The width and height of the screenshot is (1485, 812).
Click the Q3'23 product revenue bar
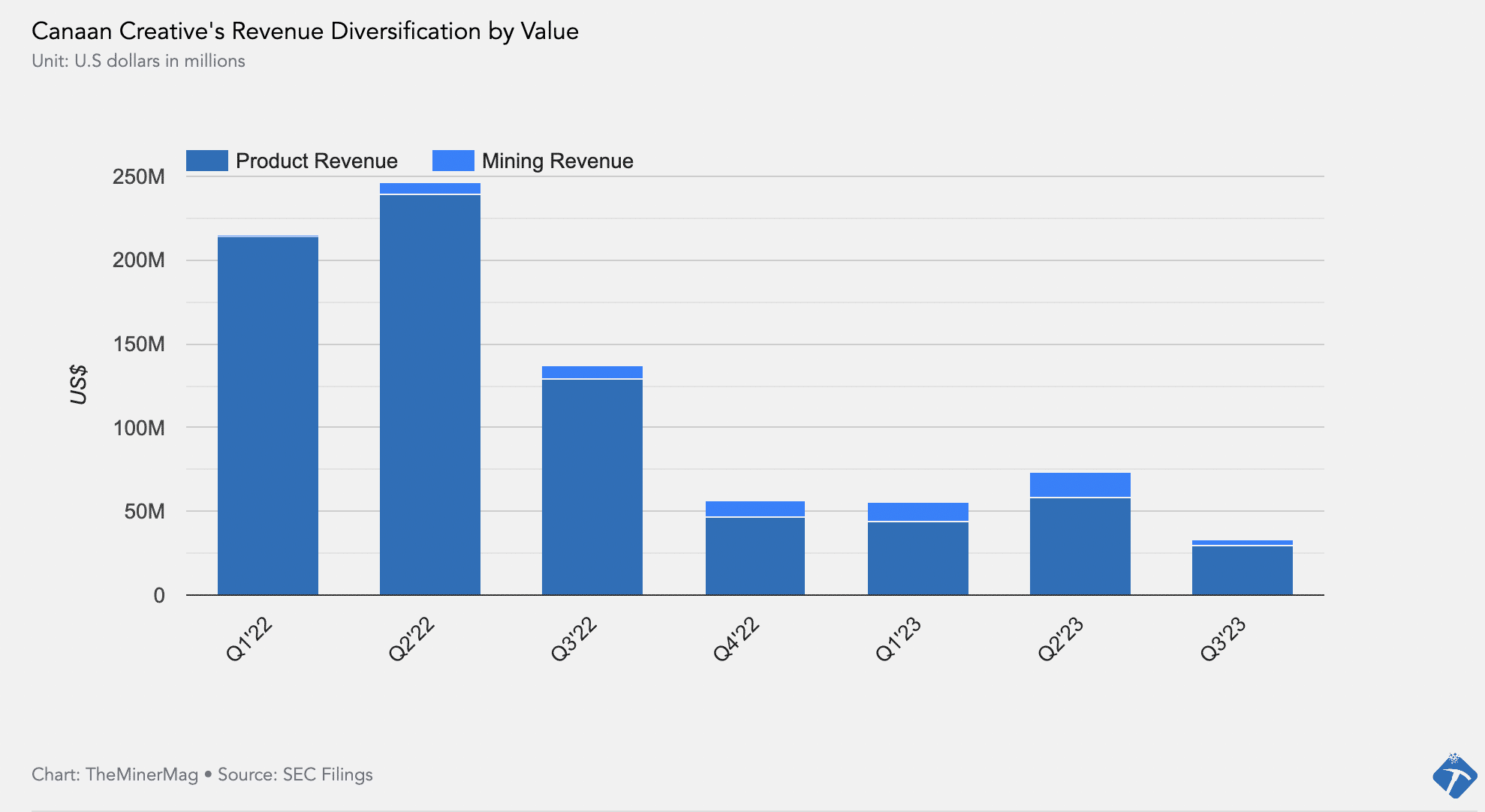point(1242,570)
